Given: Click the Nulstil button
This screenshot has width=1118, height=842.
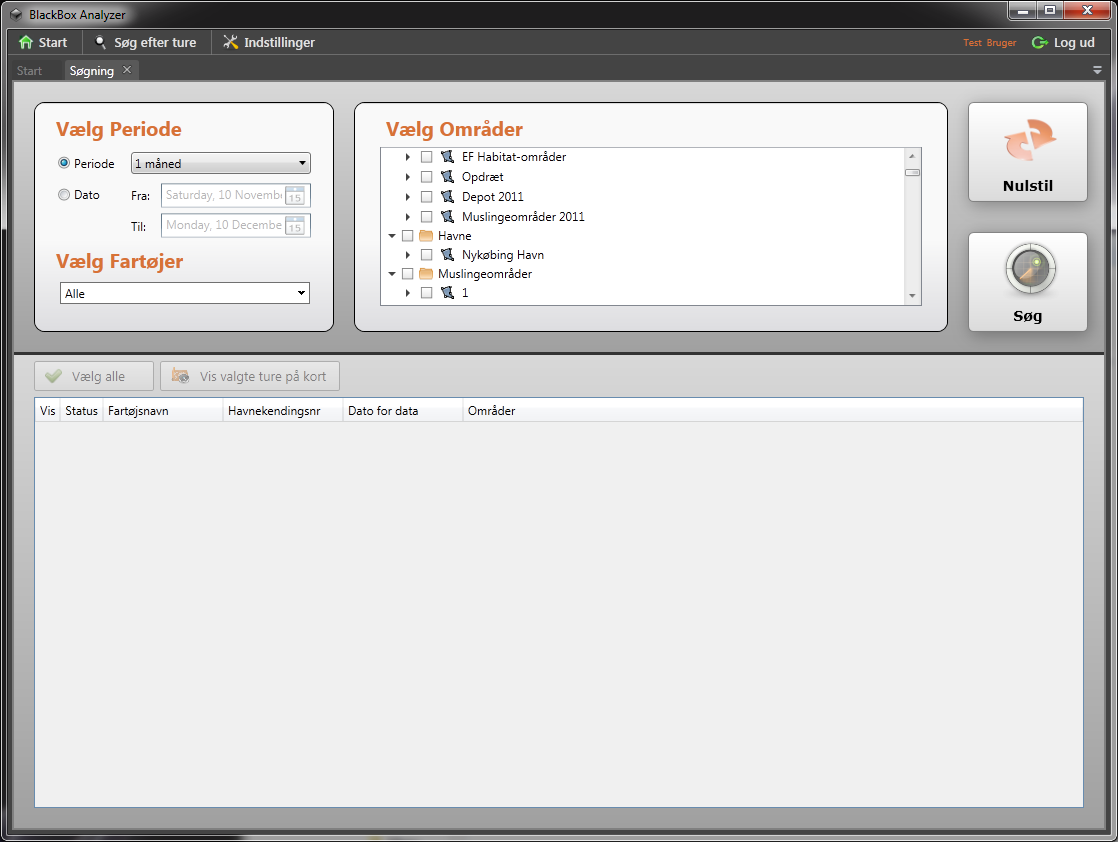Looking at the screenshot, I should pos(1027,152).
